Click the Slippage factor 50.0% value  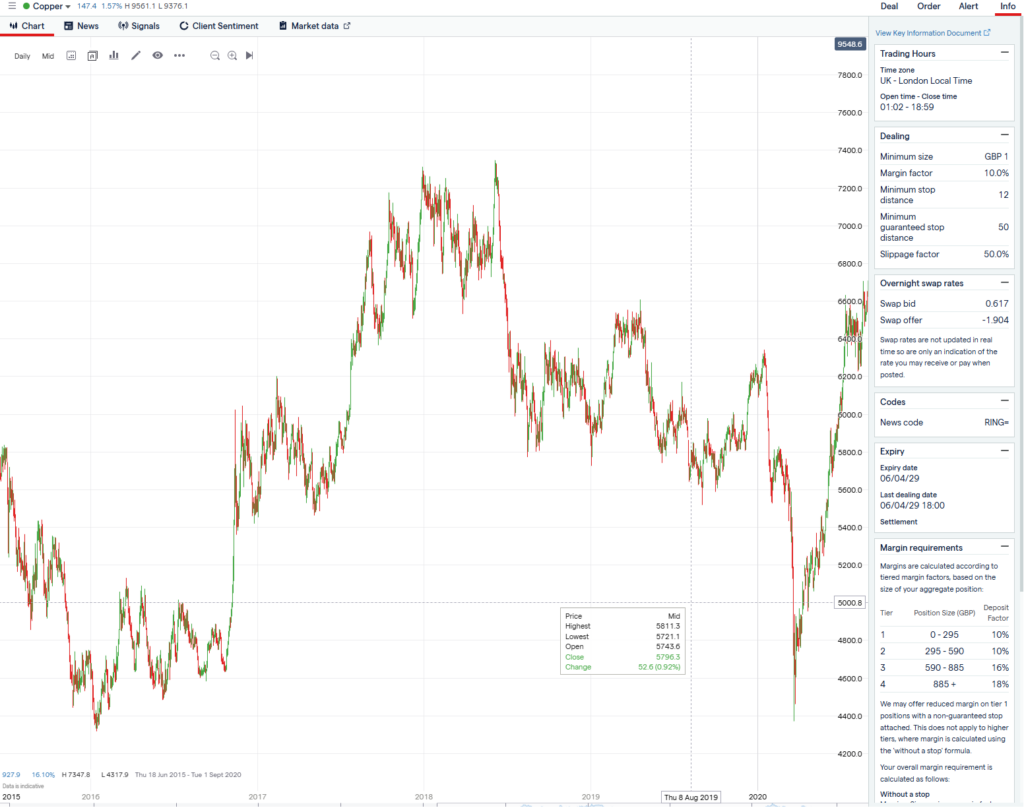(x=996, y=254)
